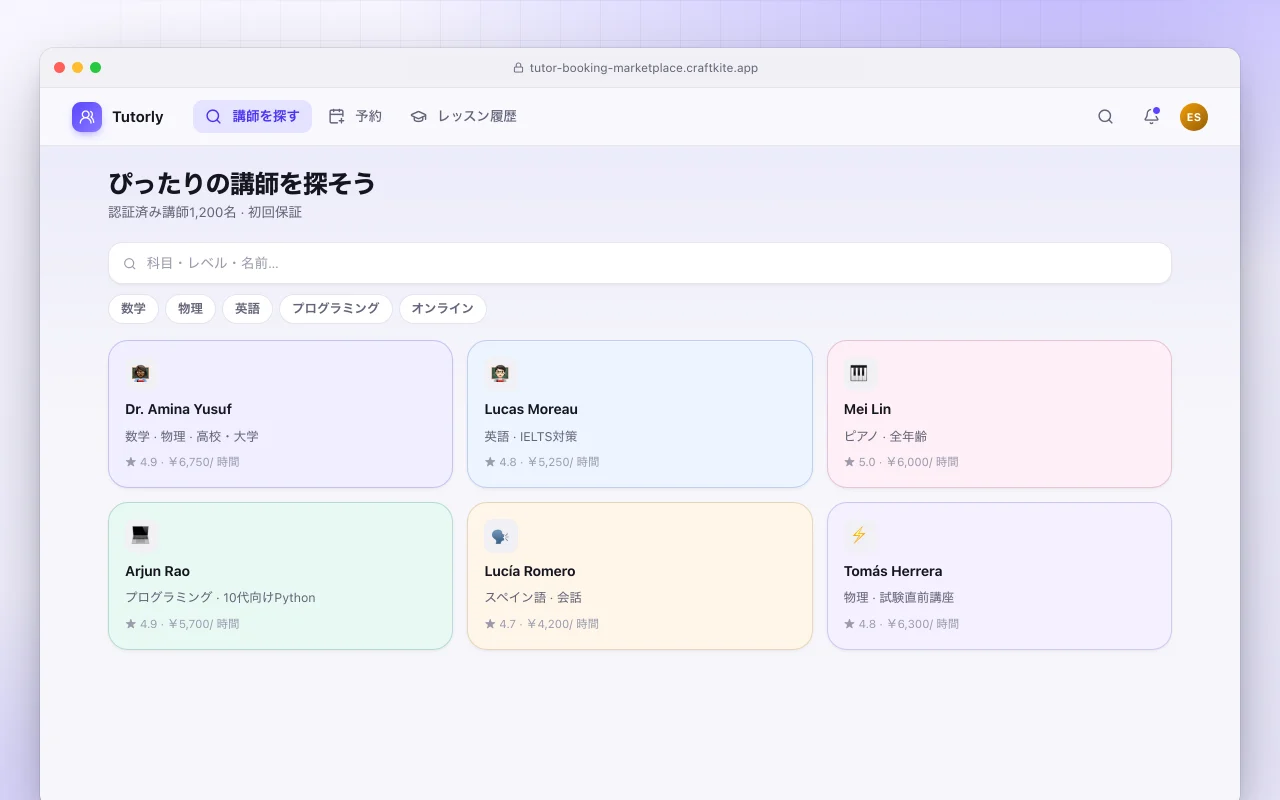Open the レッスン履歴 tab
The image size is (1280, 800).
[463, 116]
